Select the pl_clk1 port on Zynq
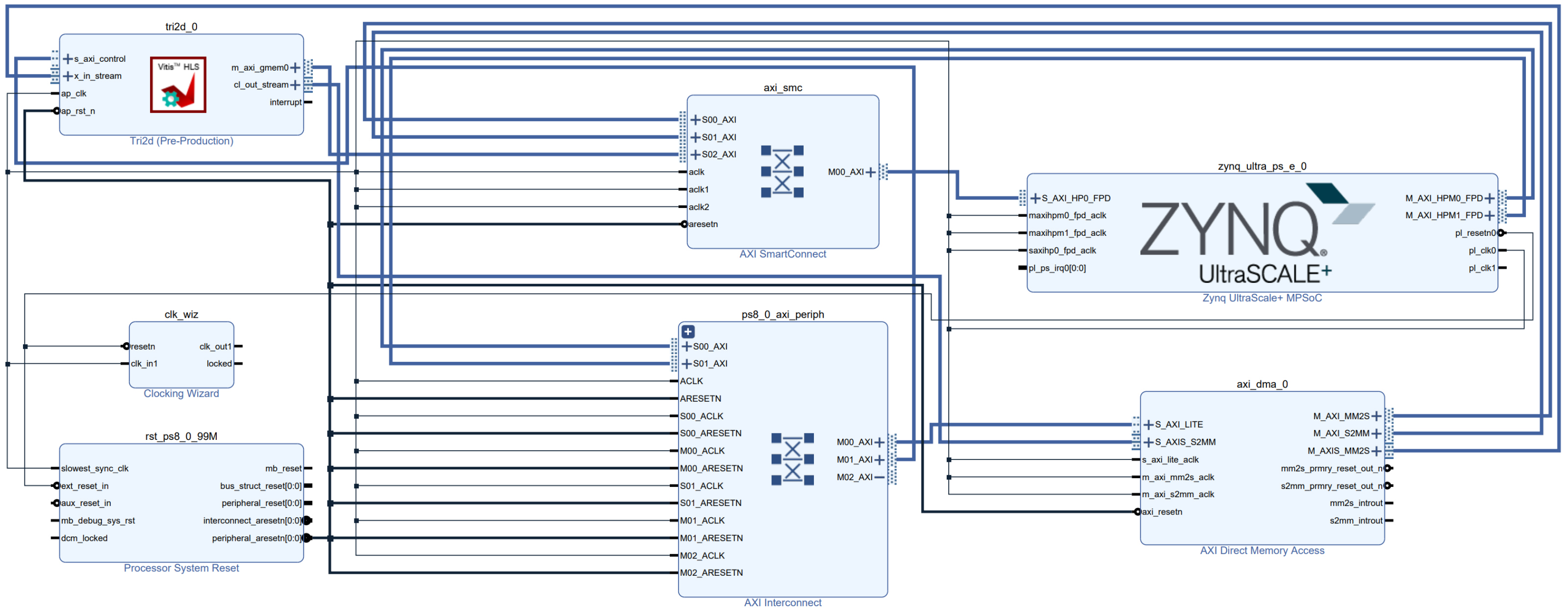This screenshot has height=611, width=1568. tap(1482, 268)
